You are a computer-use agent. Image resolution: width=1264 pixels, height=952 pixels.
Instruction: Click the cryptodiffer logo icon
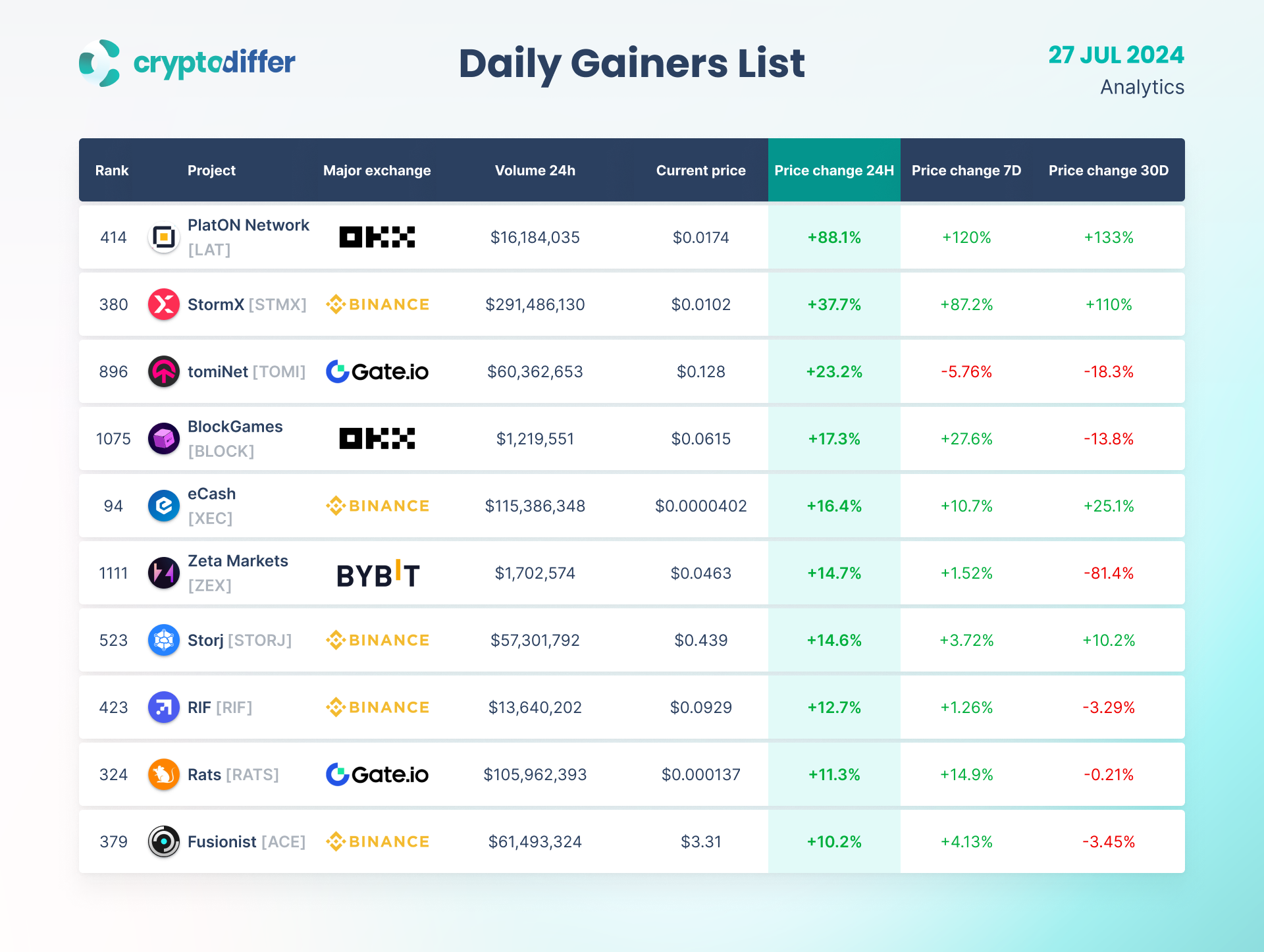pyautogui.click(x=99, y=63)
